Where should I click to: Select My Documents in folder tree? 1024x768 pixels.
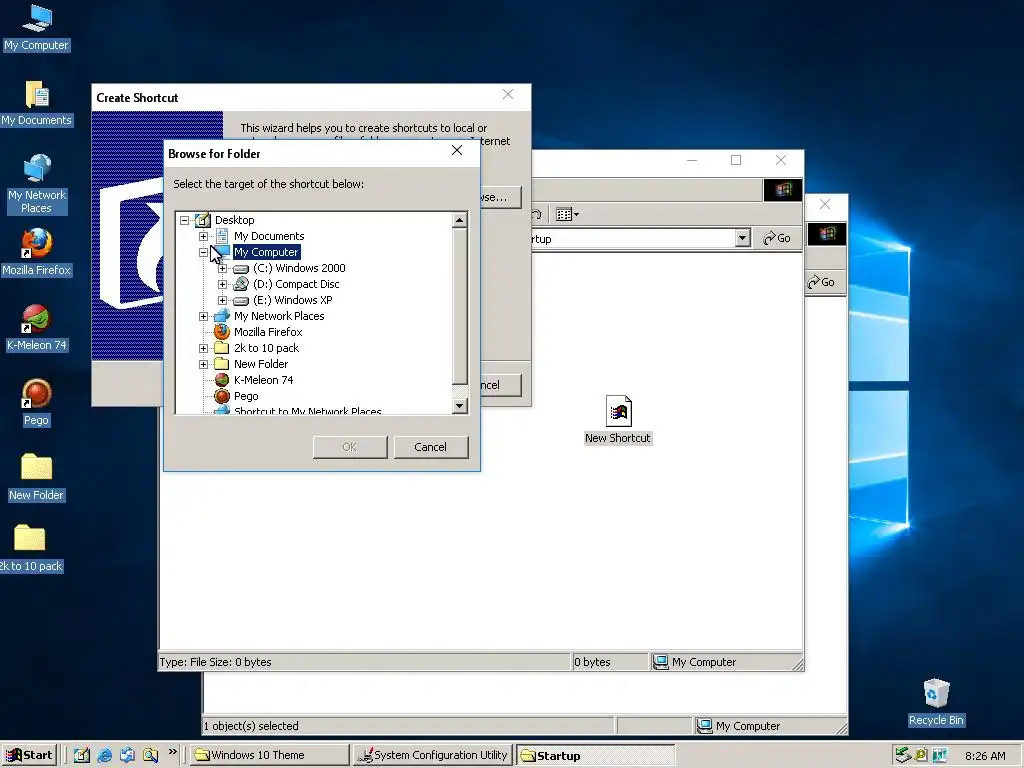(x=269, y=236)
